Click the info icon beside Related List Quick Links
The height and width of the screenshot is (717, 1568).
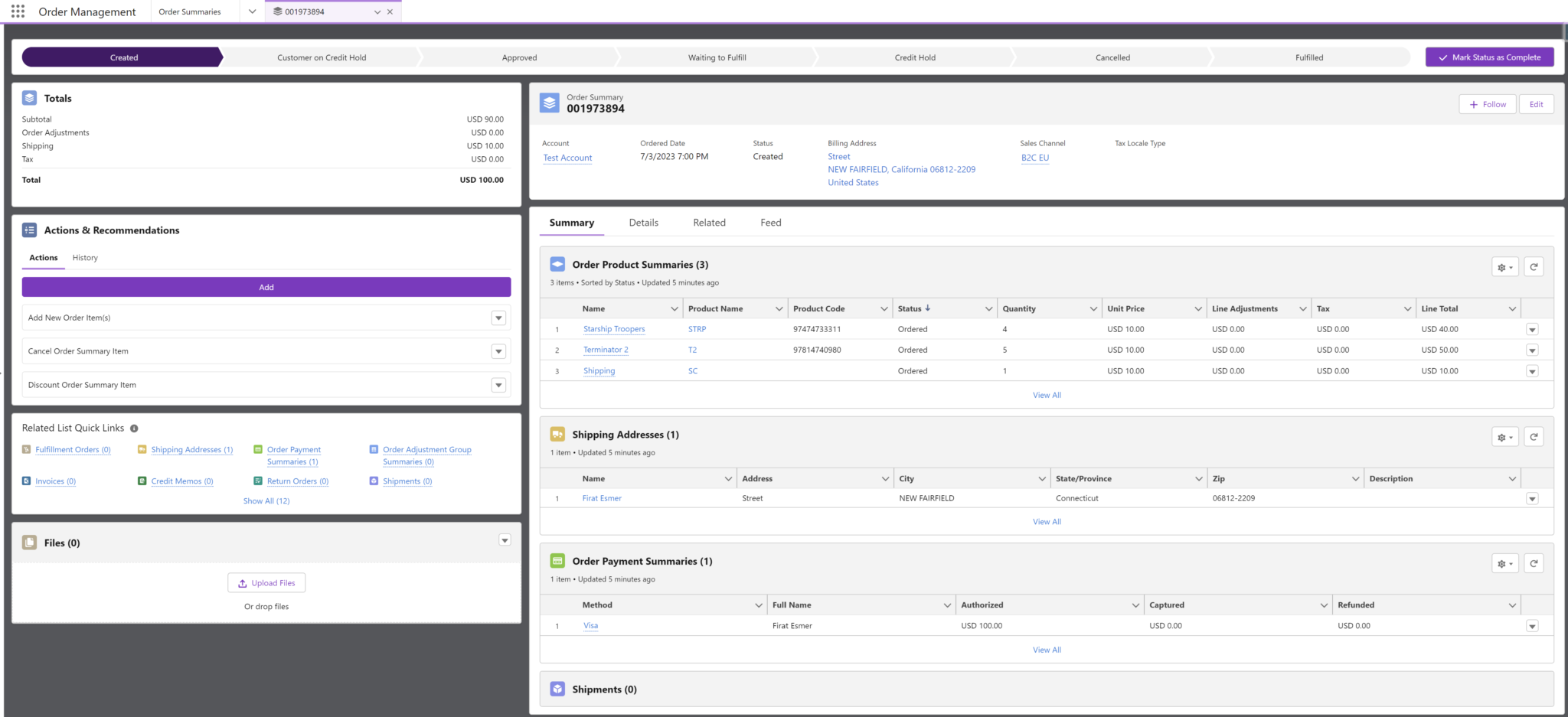(x=135, y=428)
